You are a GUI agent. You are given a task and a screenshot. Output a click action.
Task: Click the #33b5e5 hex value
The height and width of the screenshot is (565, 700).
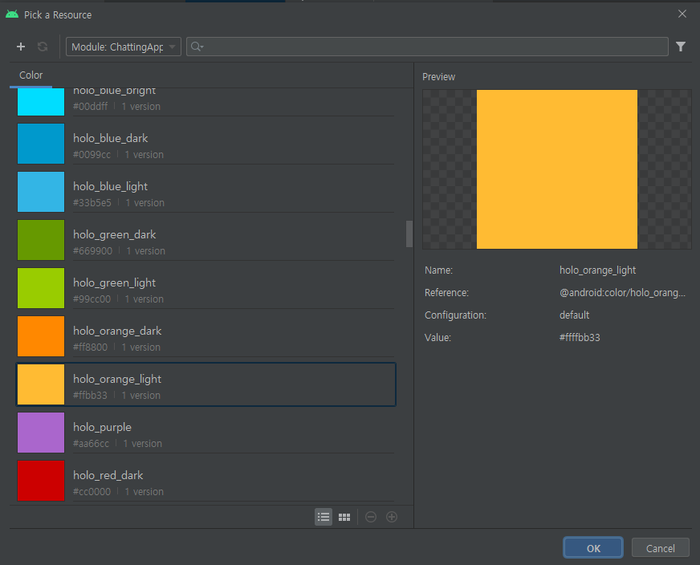(92, 203)
